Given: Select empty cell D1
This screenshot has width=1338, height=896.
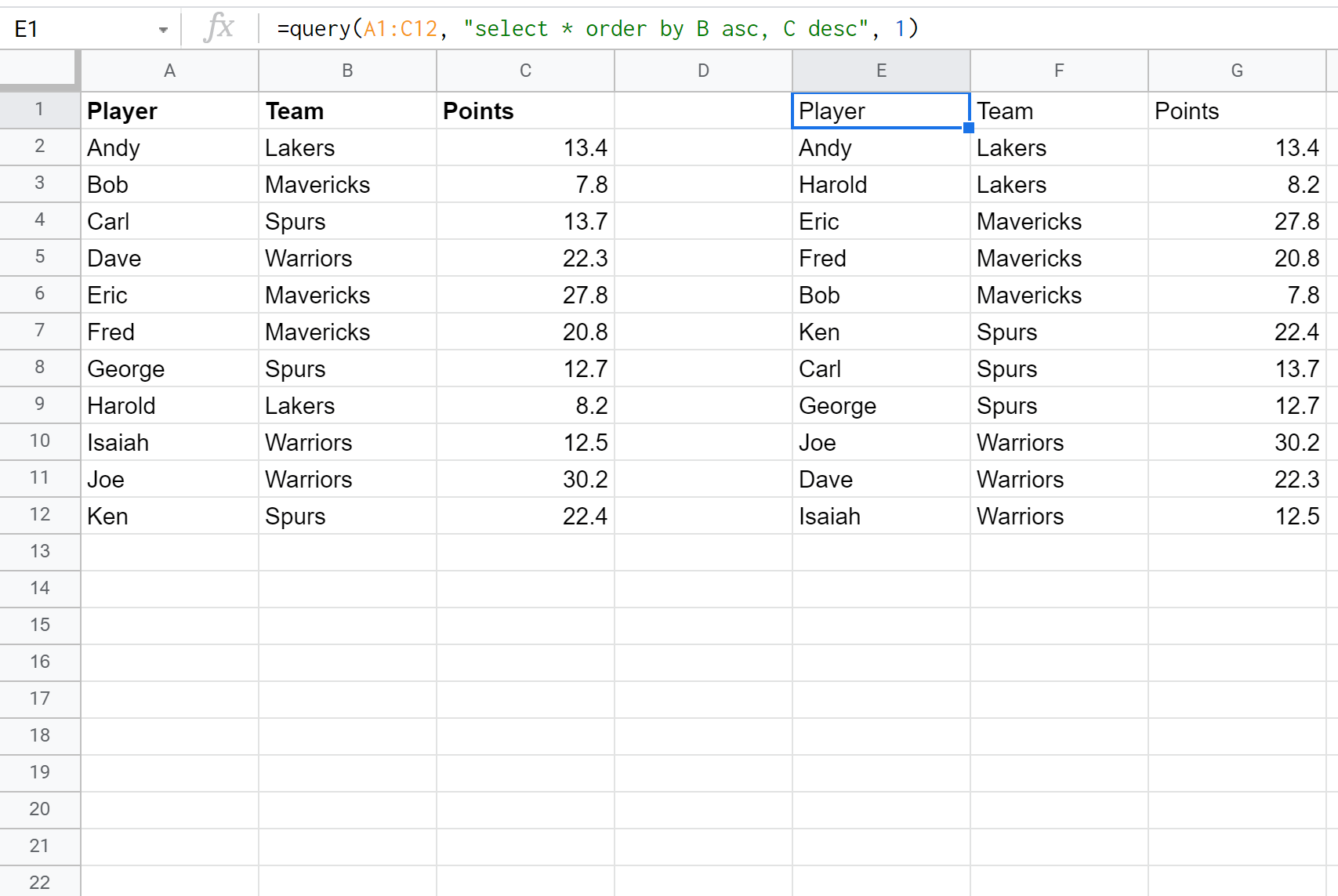Looking at the screenshot, I should 703,111.
